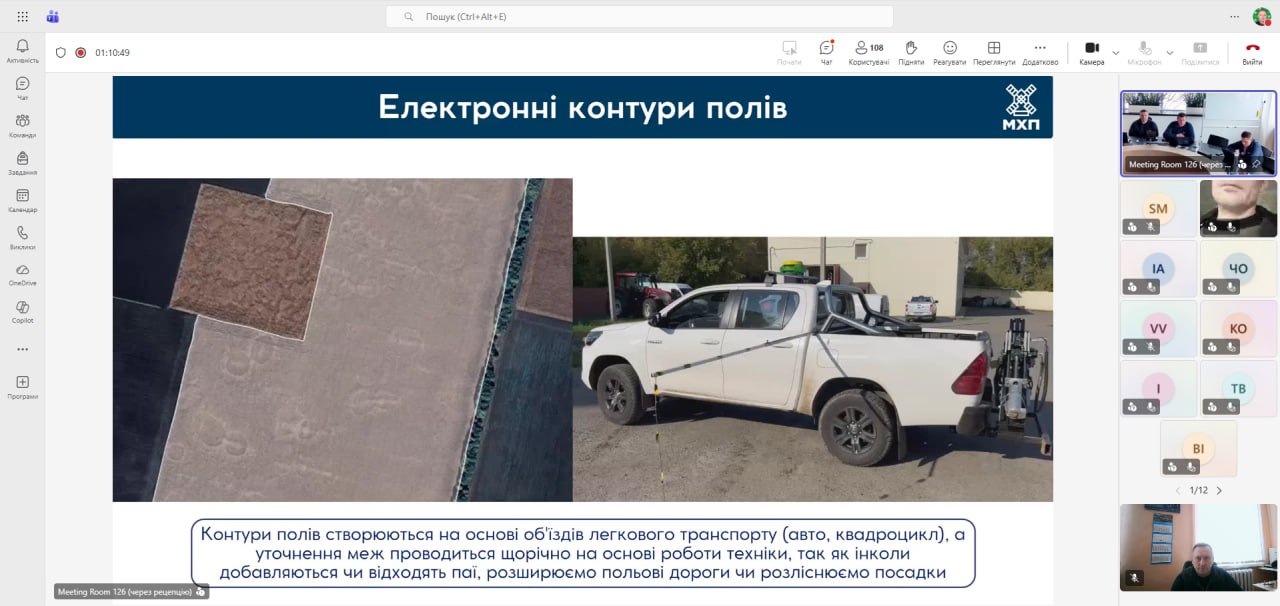
Task: Switch to Завдання in the sidebar
Action: (x=22, y=163)
